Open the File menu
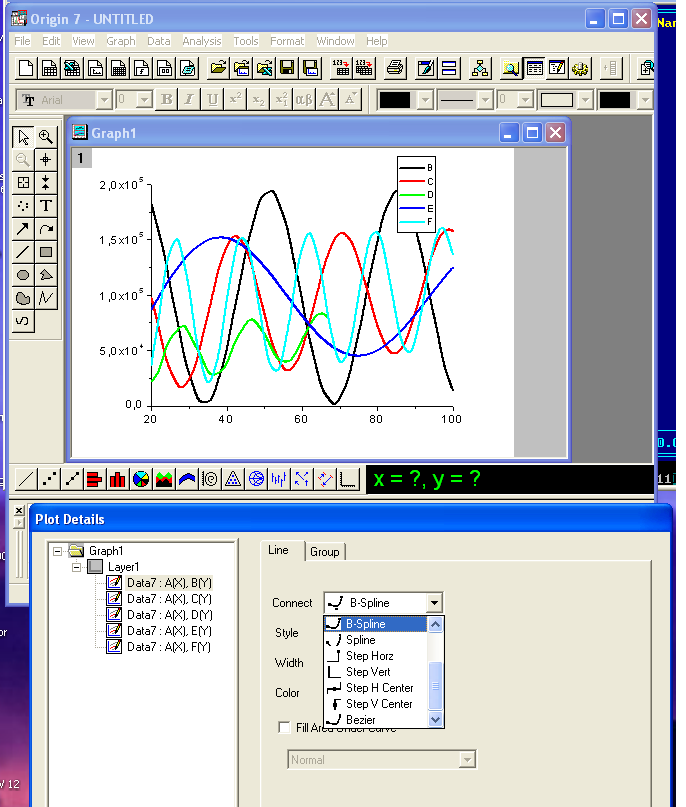Image resolution: width=686 pixels, height=807 pixels. [x=22, y=41]
